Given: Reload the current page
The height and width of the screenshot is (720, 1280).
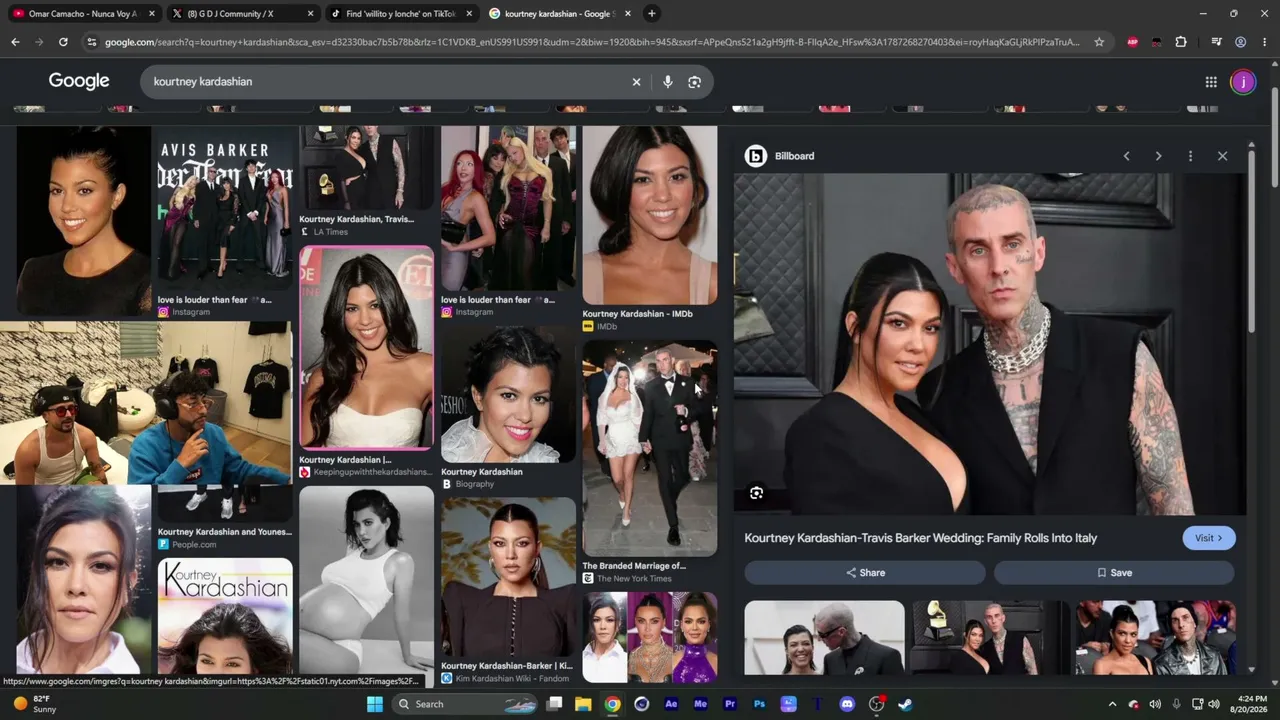Looking at the screenshot, I should click(63, 42).
